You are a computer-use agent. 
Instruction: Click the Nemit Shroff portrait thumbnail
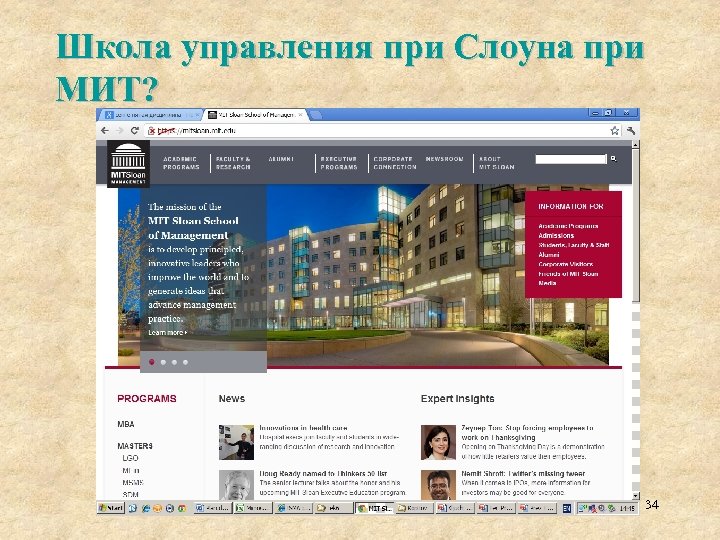(x=439, y=485)
